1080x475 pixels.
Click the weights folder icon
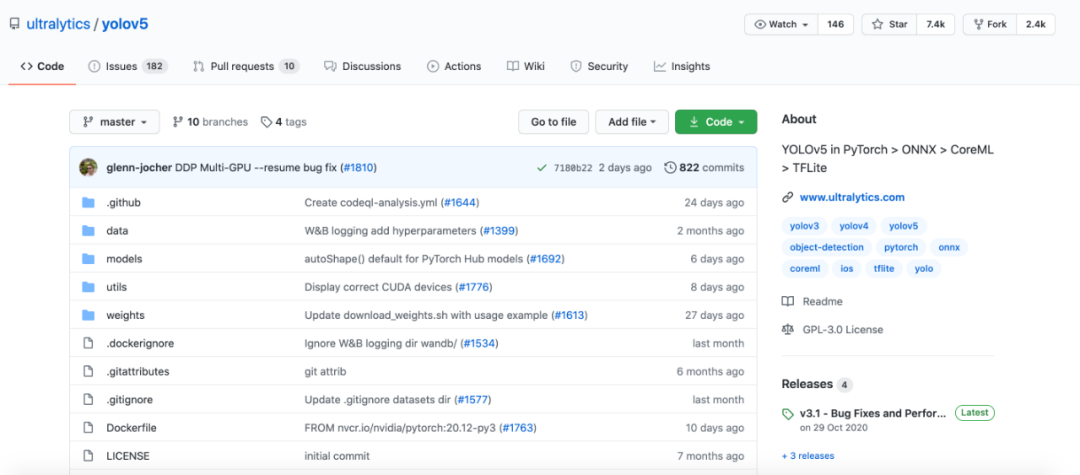coord(87,315)
